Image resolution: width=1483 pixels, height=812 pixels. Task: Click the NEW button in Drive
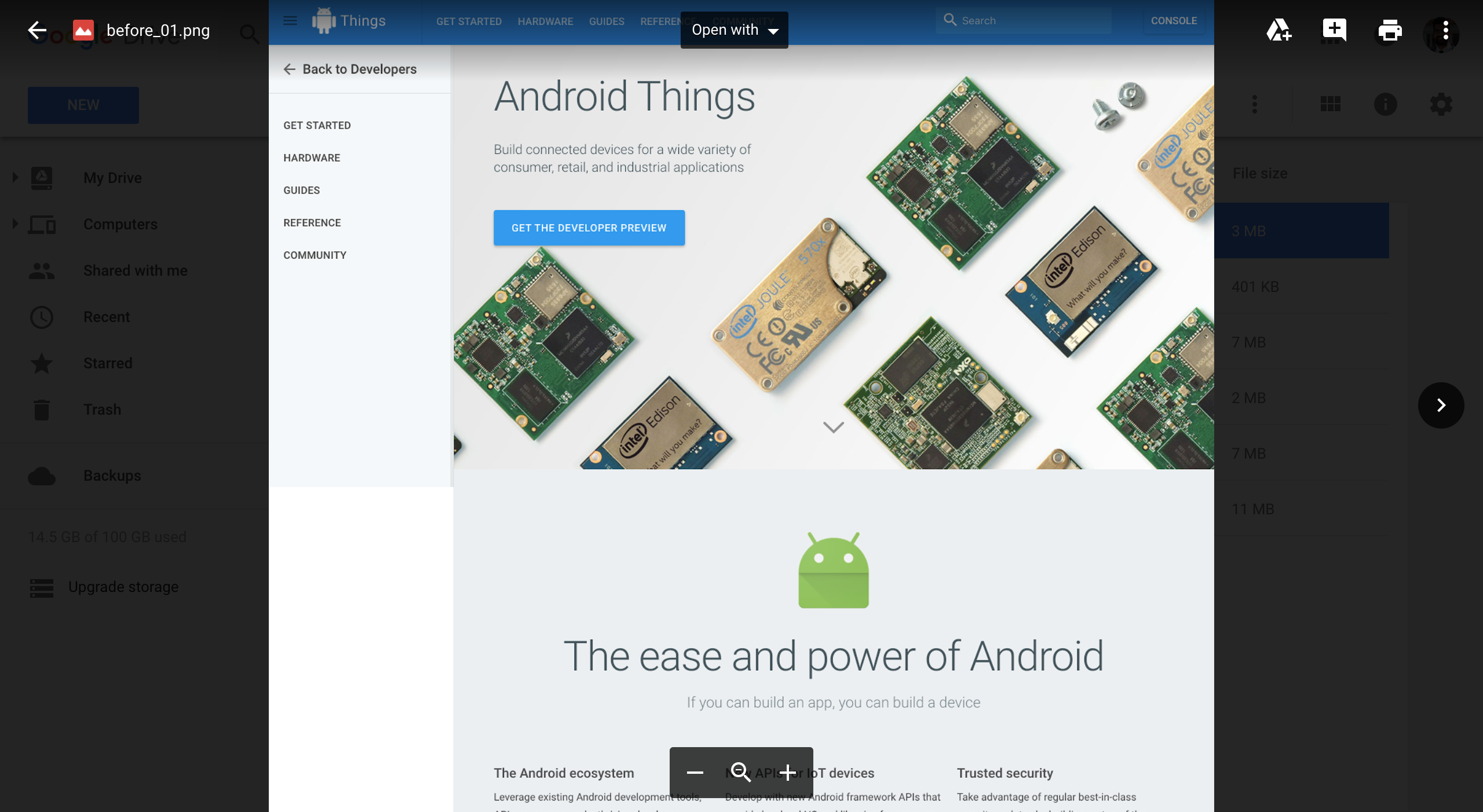click(x=83, y=105)
